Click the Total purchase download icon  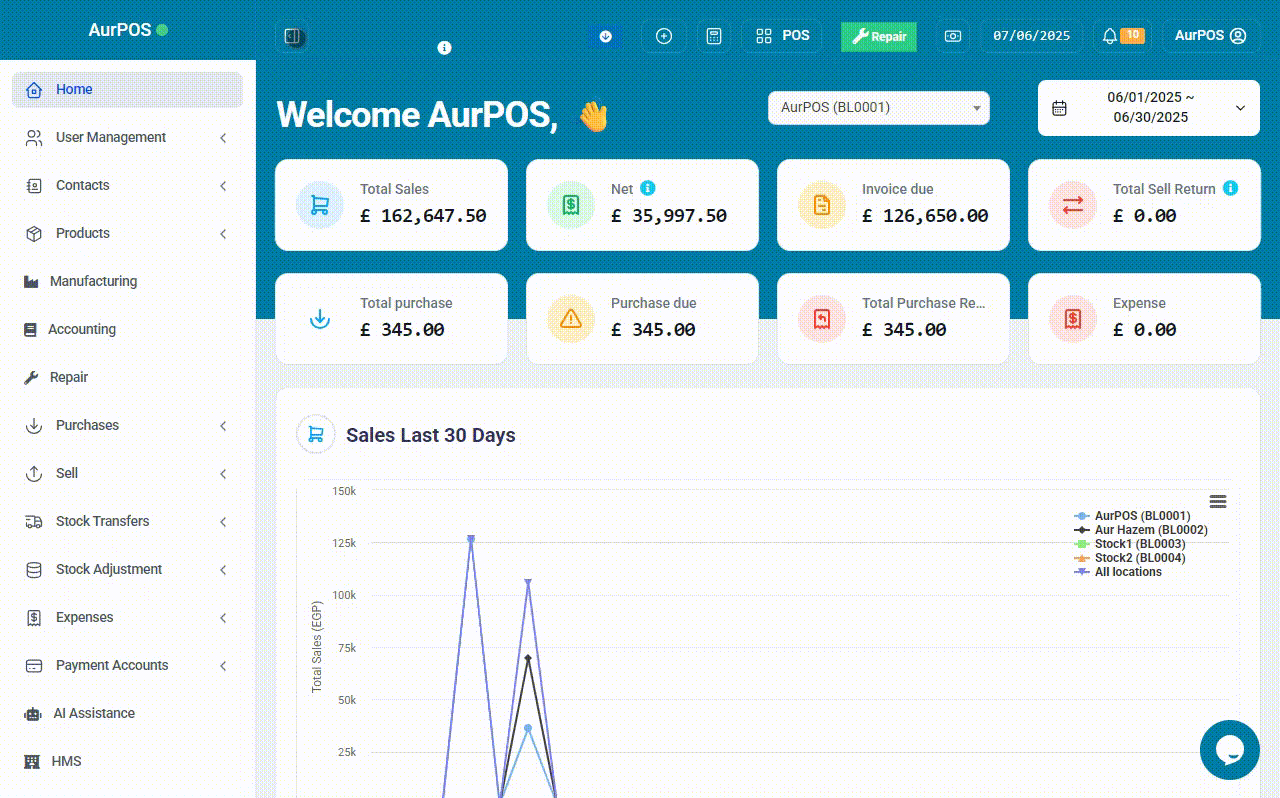tap(320, 319)
